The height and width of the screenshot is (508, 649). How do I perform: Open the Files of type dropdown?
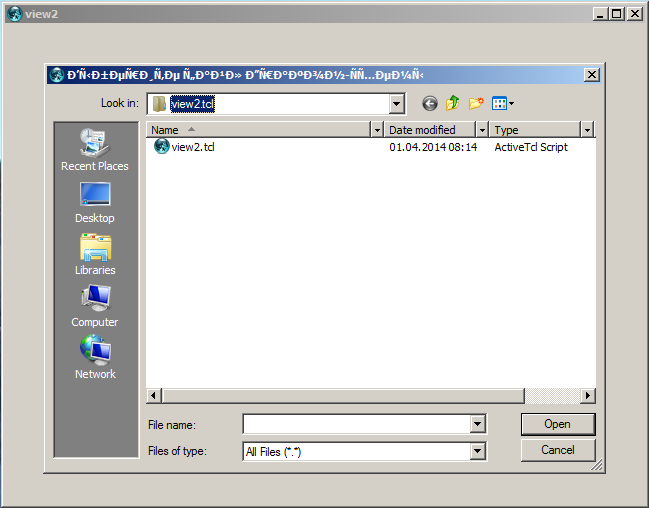[477, 451]
